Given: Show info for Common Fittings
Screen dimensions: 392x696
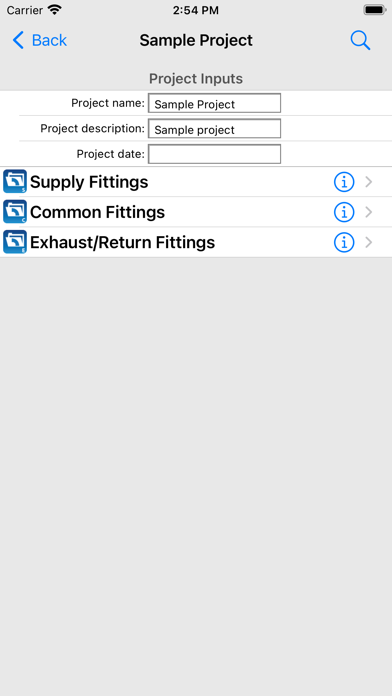Looking at the screenshot, I should [344, 212].
